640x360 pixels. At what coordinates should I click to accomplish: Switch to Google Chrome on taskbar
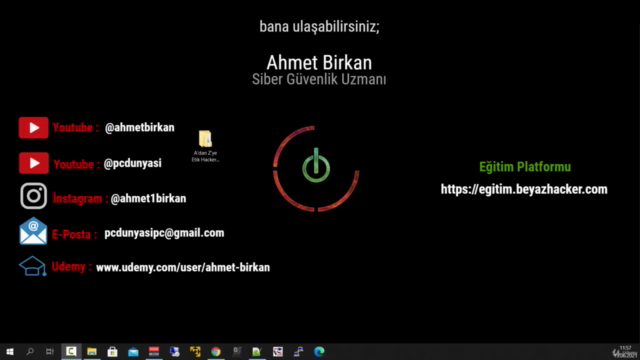click(x=216, y=351)
